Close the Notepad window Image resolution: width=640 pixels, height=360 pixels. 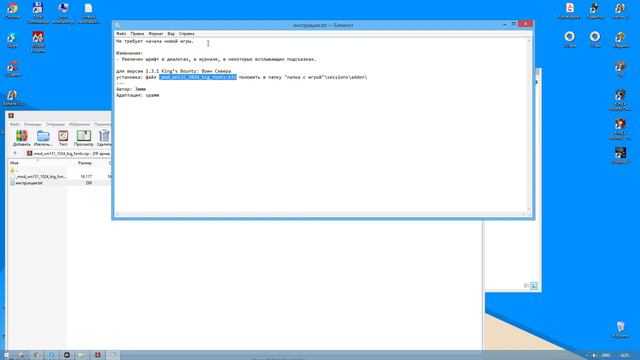coord(525,24)
